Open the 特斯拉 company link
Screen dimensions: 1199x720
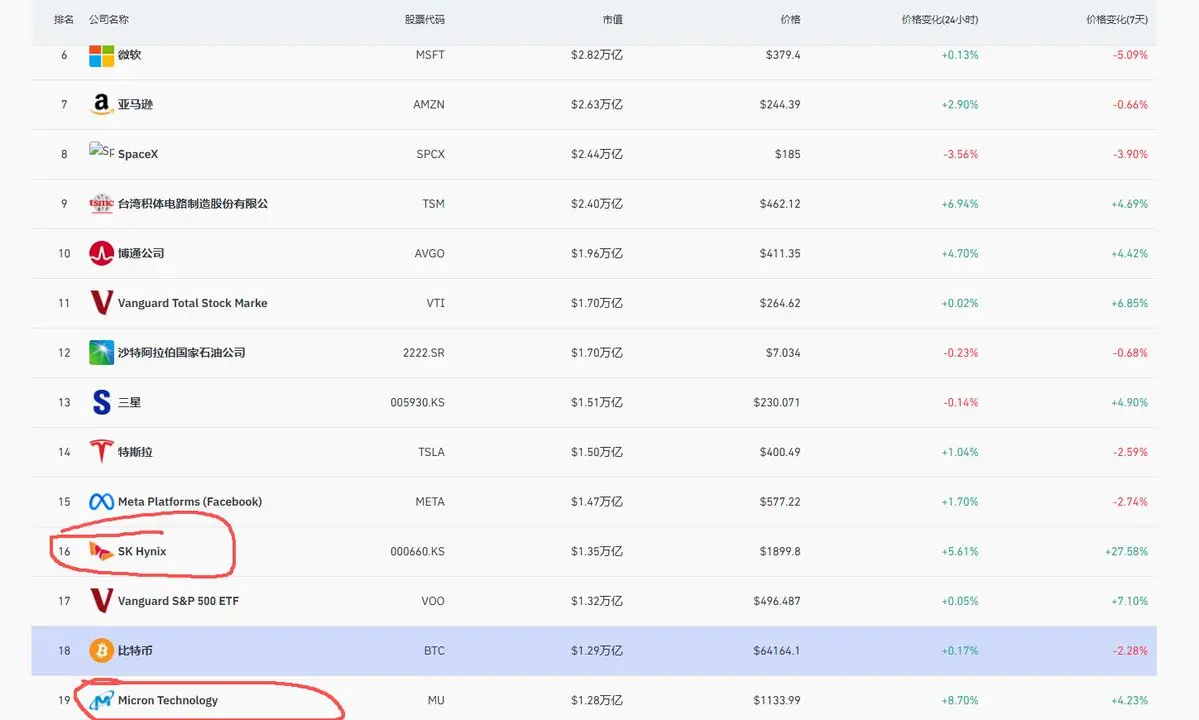(135, 452)
